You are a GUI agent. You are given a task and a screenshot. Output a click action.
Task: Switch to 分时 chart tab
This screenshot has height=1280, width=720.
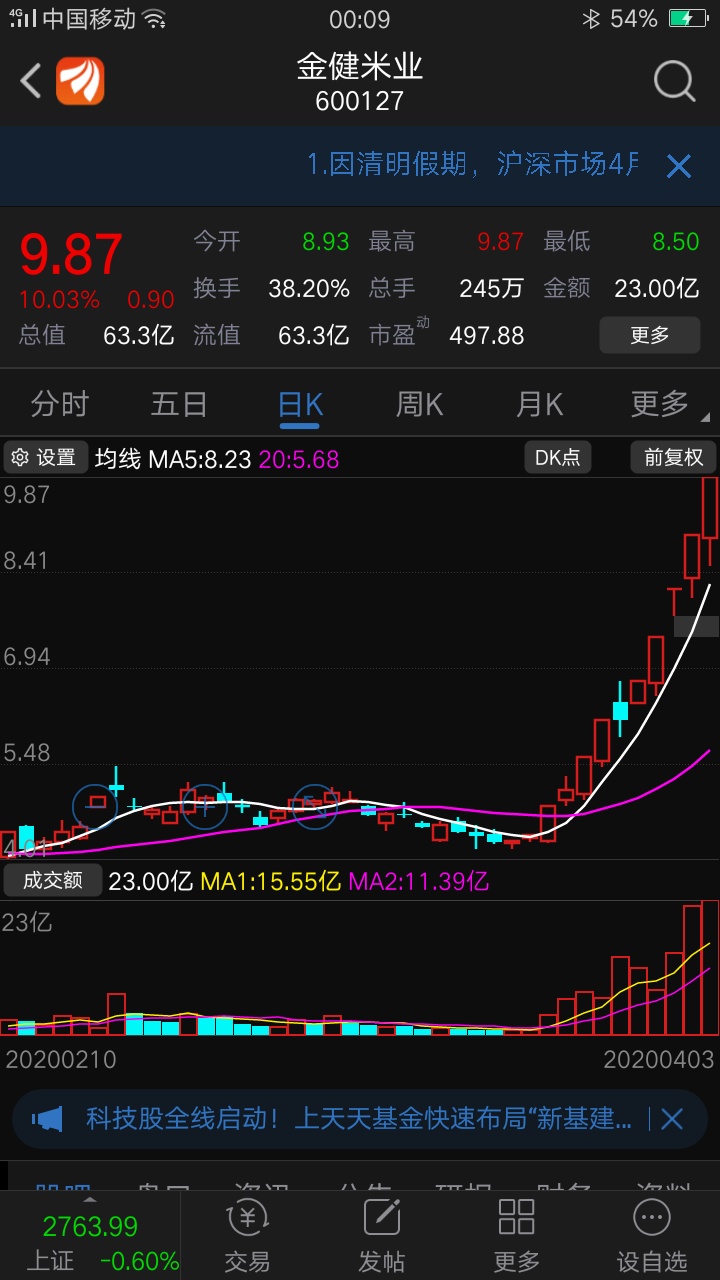60,404
